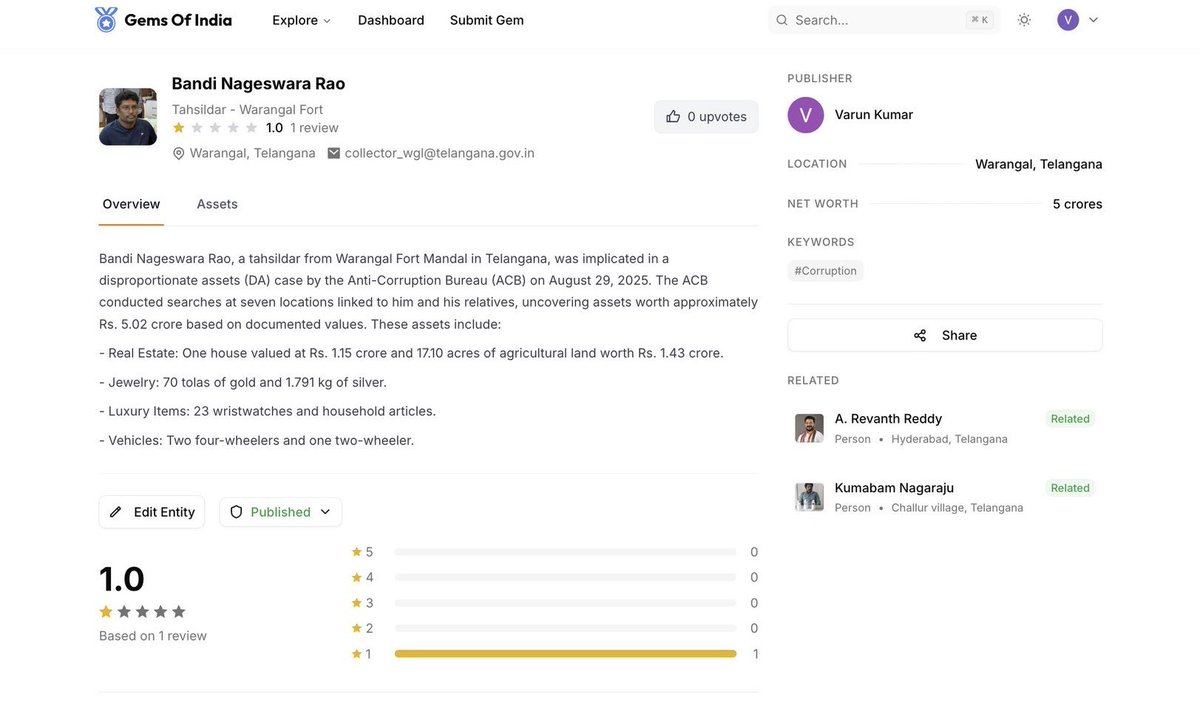Switch to the Assets tab
This screenshot has height=714, width=1200.
(217, 204)
